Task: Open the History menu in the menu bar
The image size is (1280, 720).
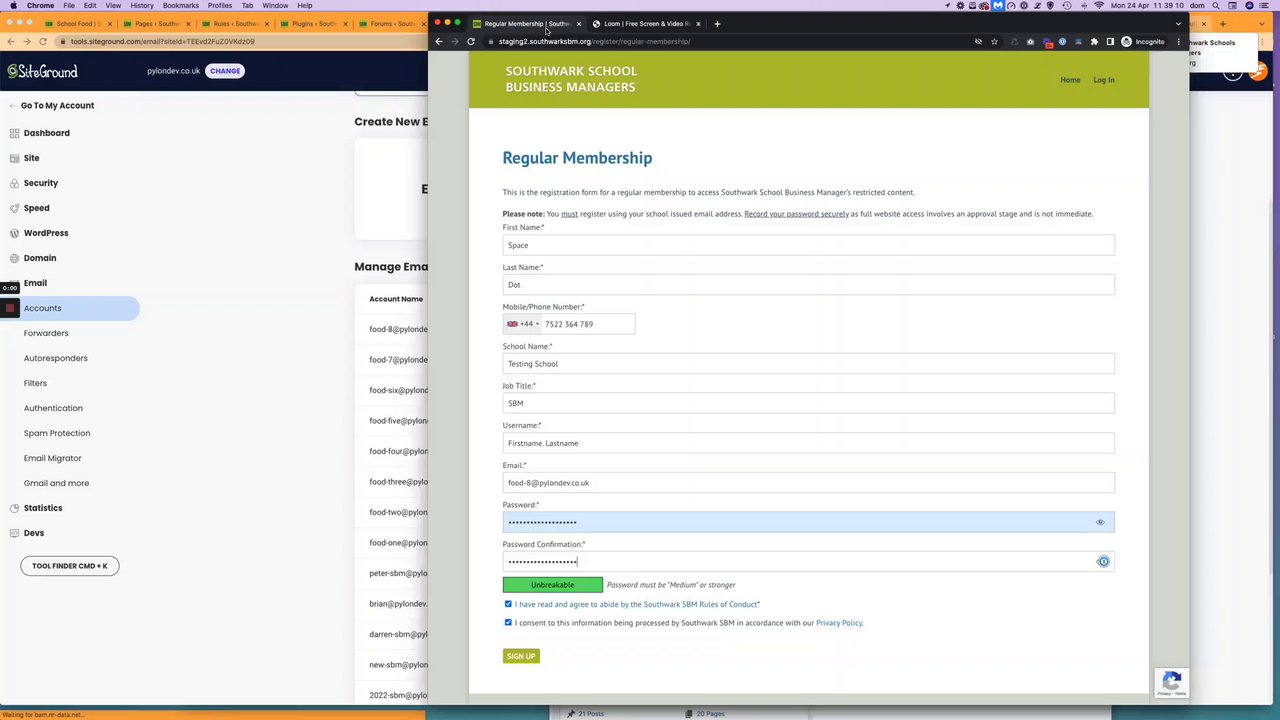Action: pos(142,5)
